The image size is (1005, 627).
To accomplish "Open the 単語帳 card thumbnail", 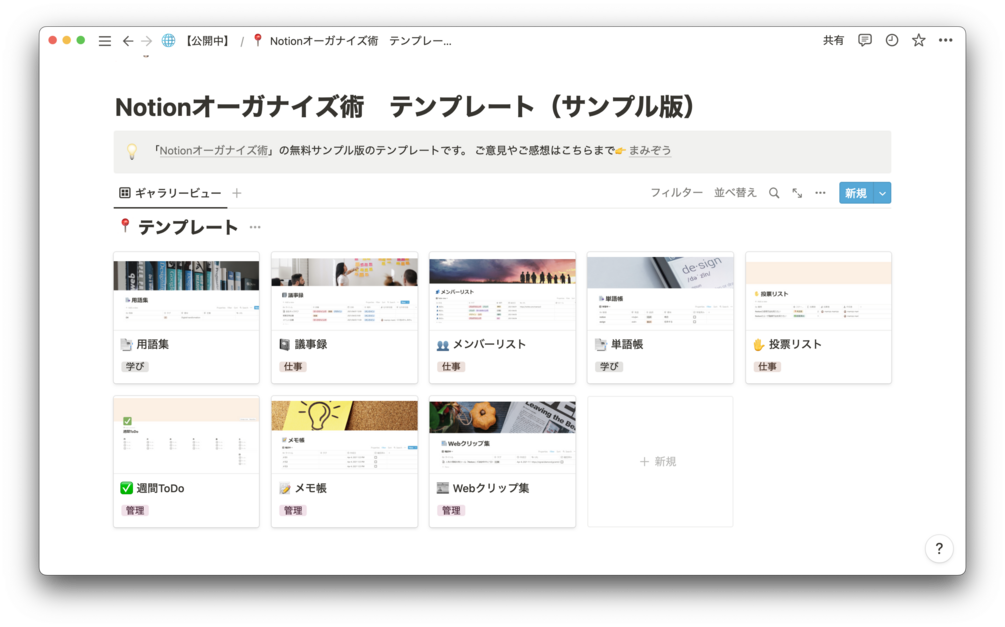I will [660, 292].
